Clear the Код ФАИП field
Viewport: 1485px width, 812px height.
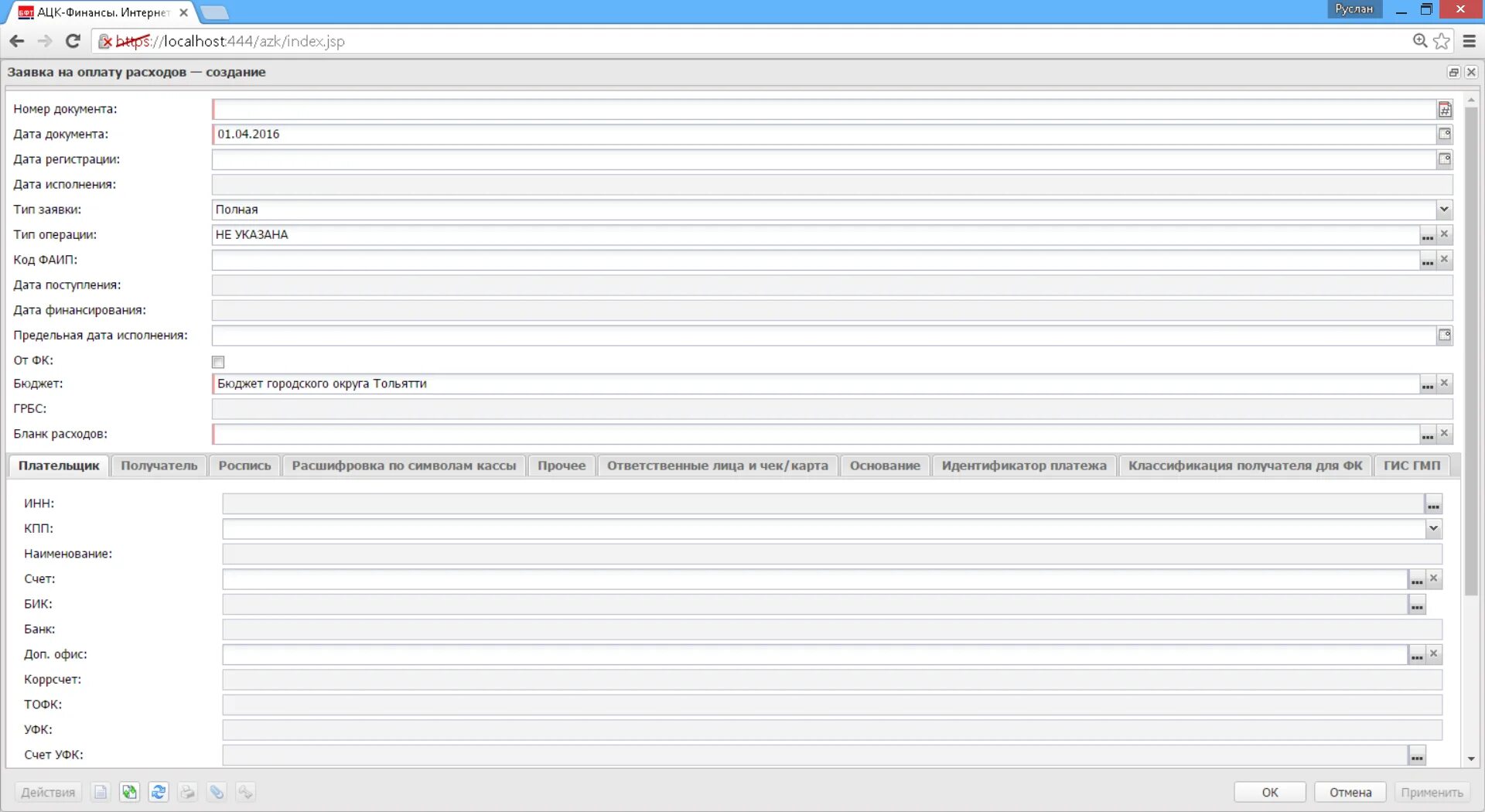pos(1444,260)
